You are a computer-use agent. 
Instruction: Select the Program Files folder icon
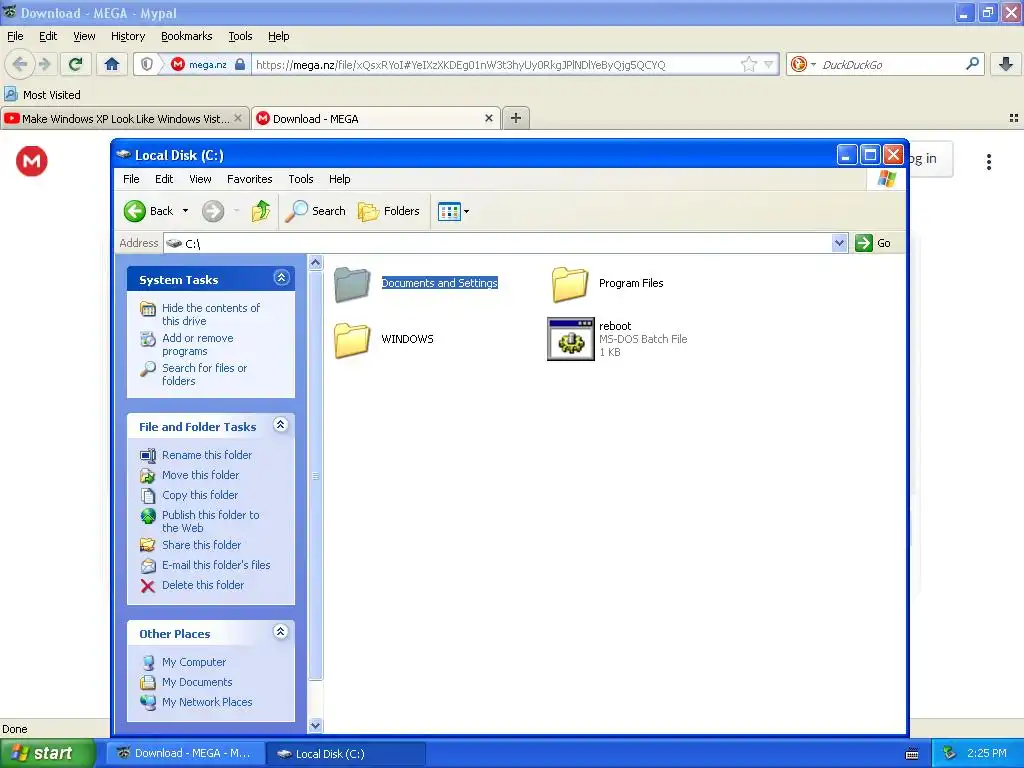point(570,283)
